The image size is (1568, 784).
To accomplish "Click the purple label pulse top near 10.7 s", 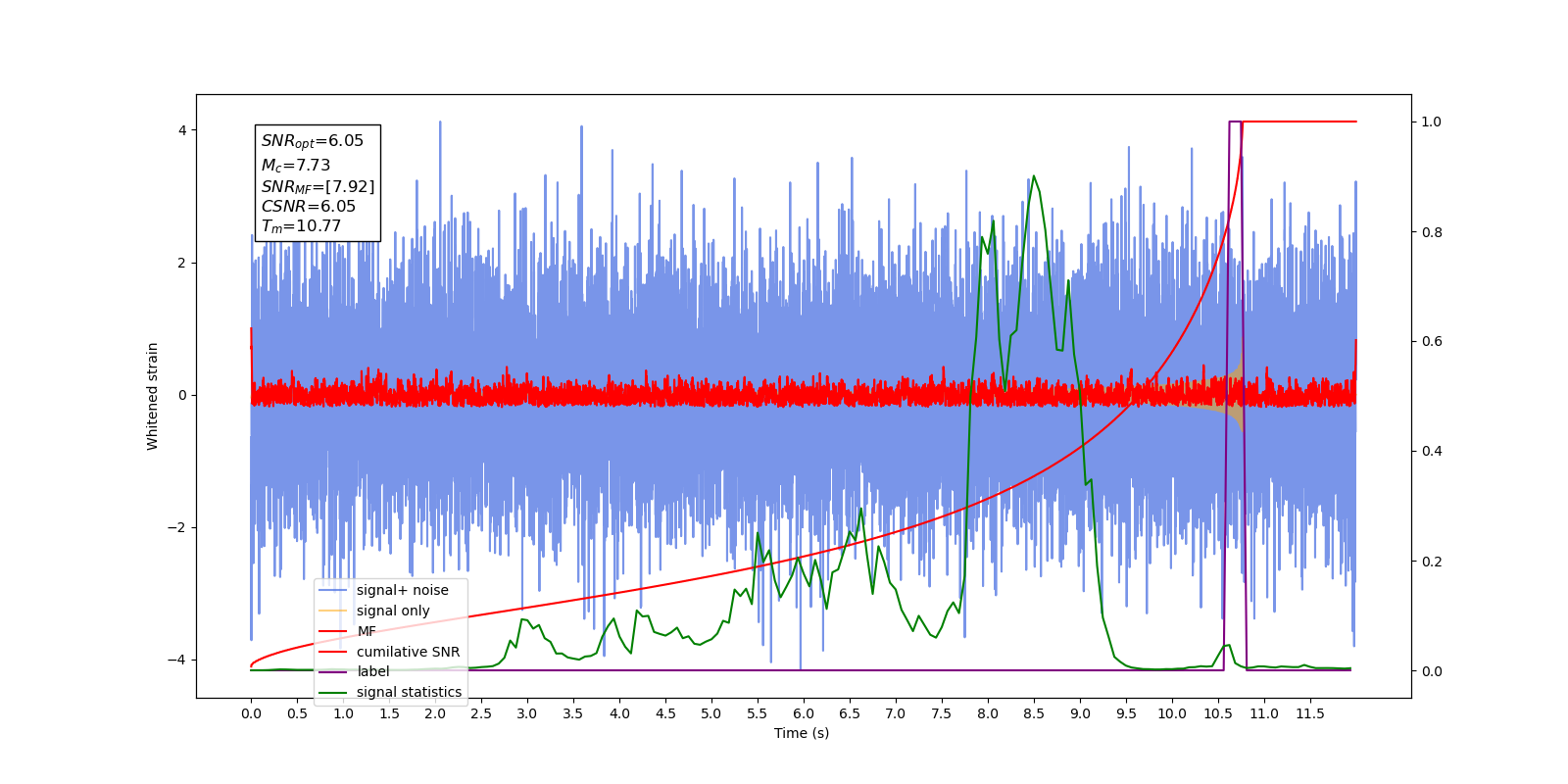I will [1236, 122].
